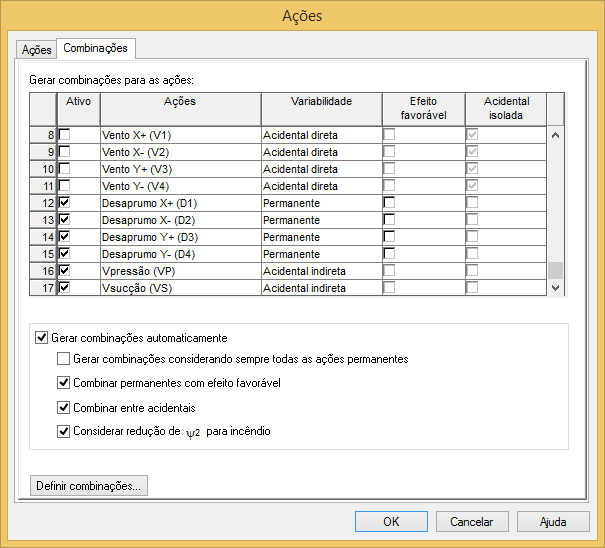Select row header number 17
This screenshot has width=605, height=548.
tap(43, 288)
